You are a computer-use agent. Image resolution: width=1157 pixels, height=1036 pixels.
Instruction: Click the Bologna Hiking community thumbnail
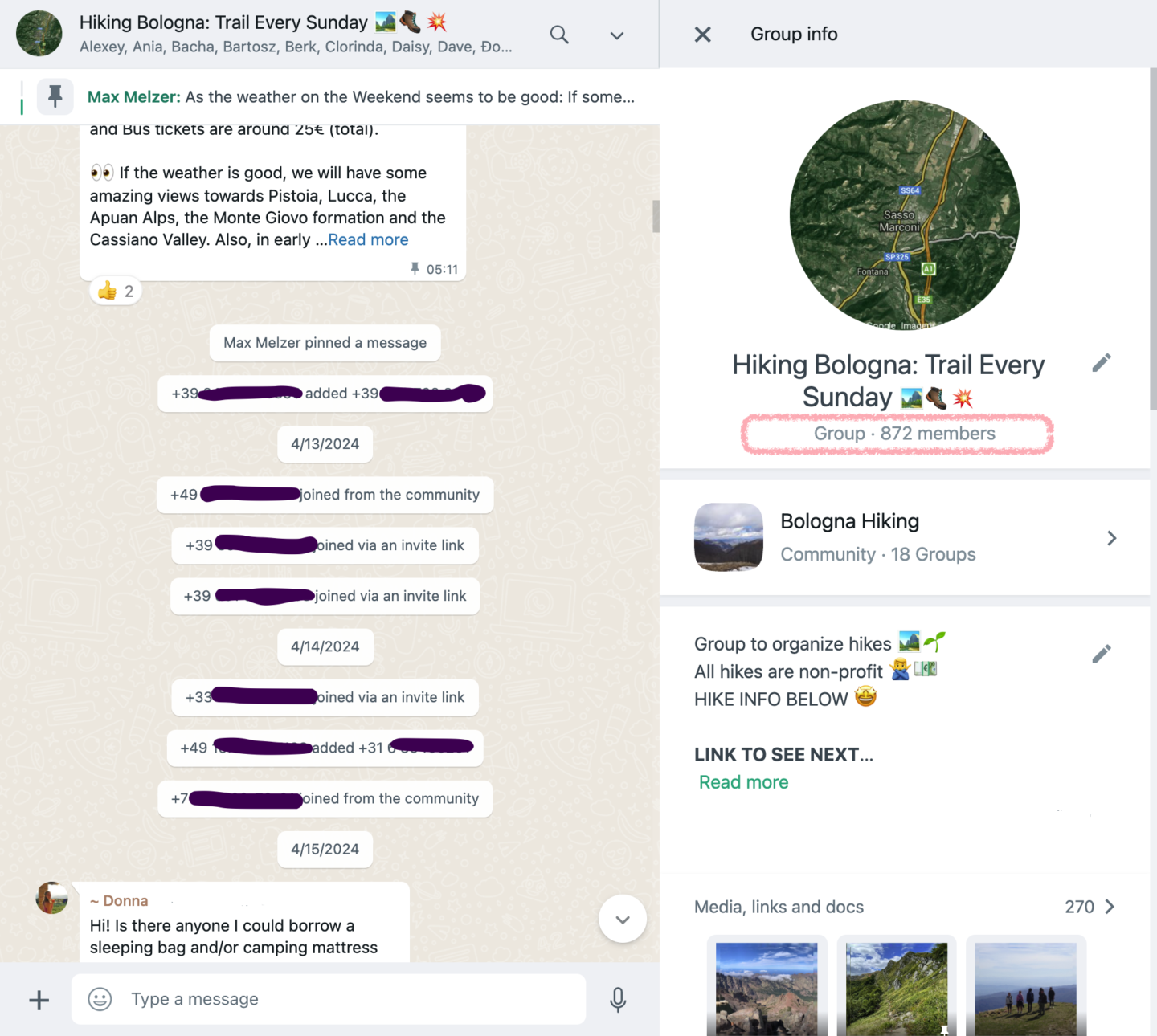point(729,537)
